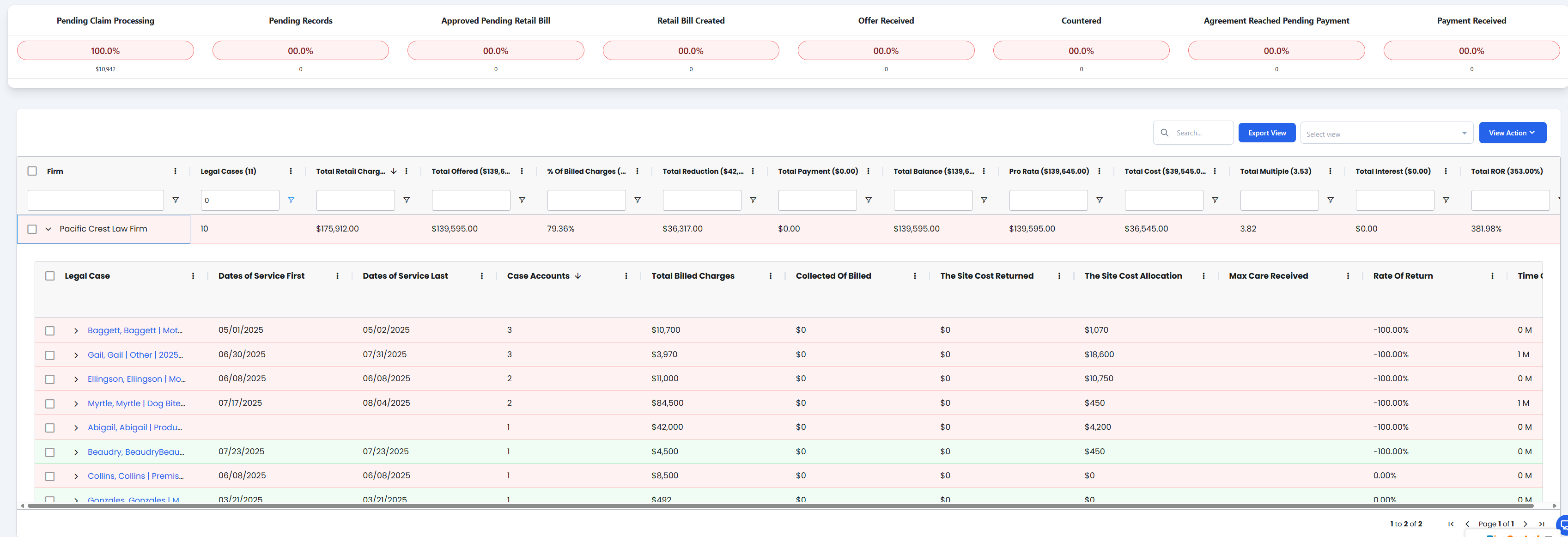Select the Pending Records stage header
The image size is (1568, 537).
coord(301,20)
